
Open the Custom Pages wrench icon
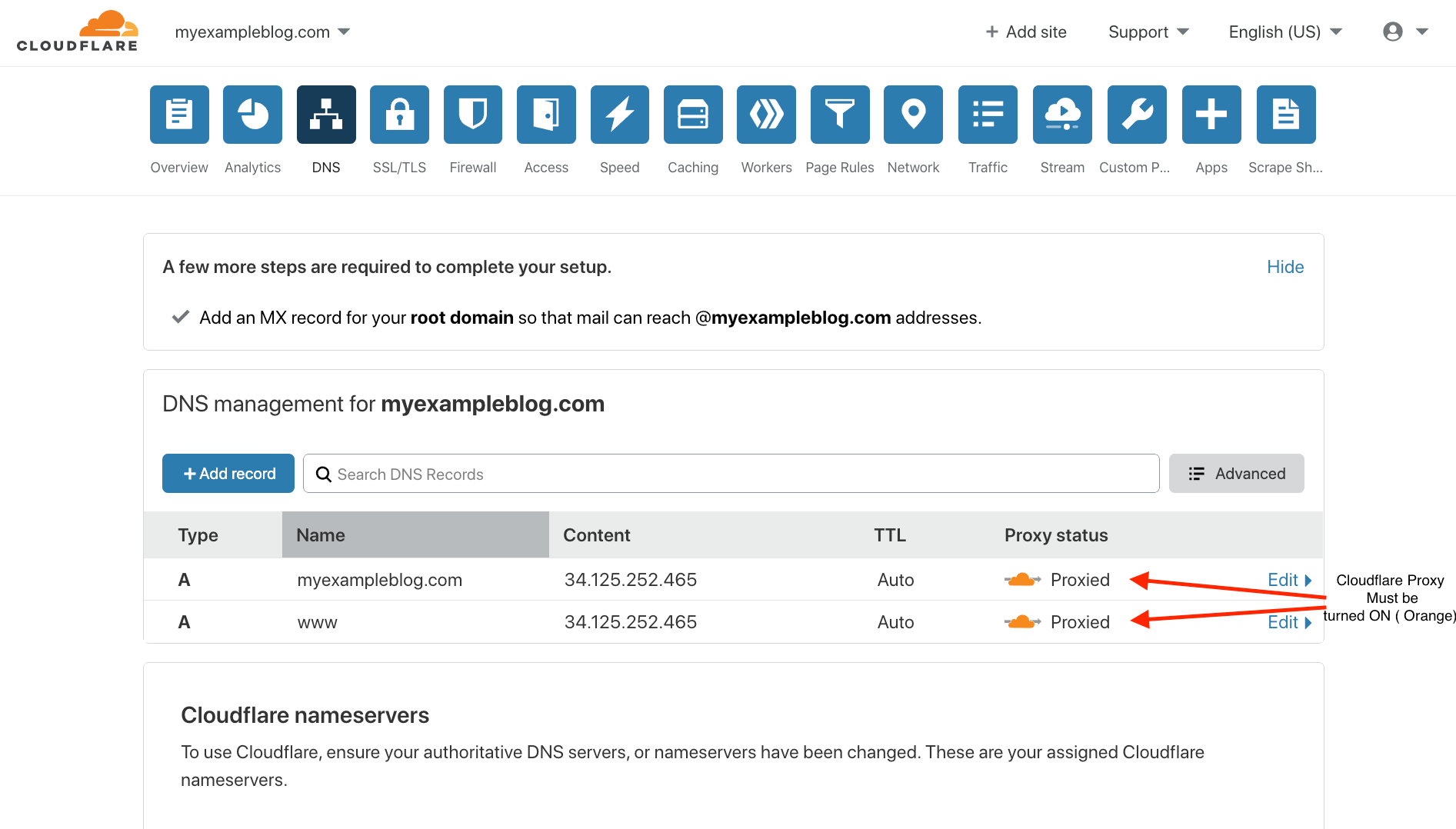pos(1137,115)
